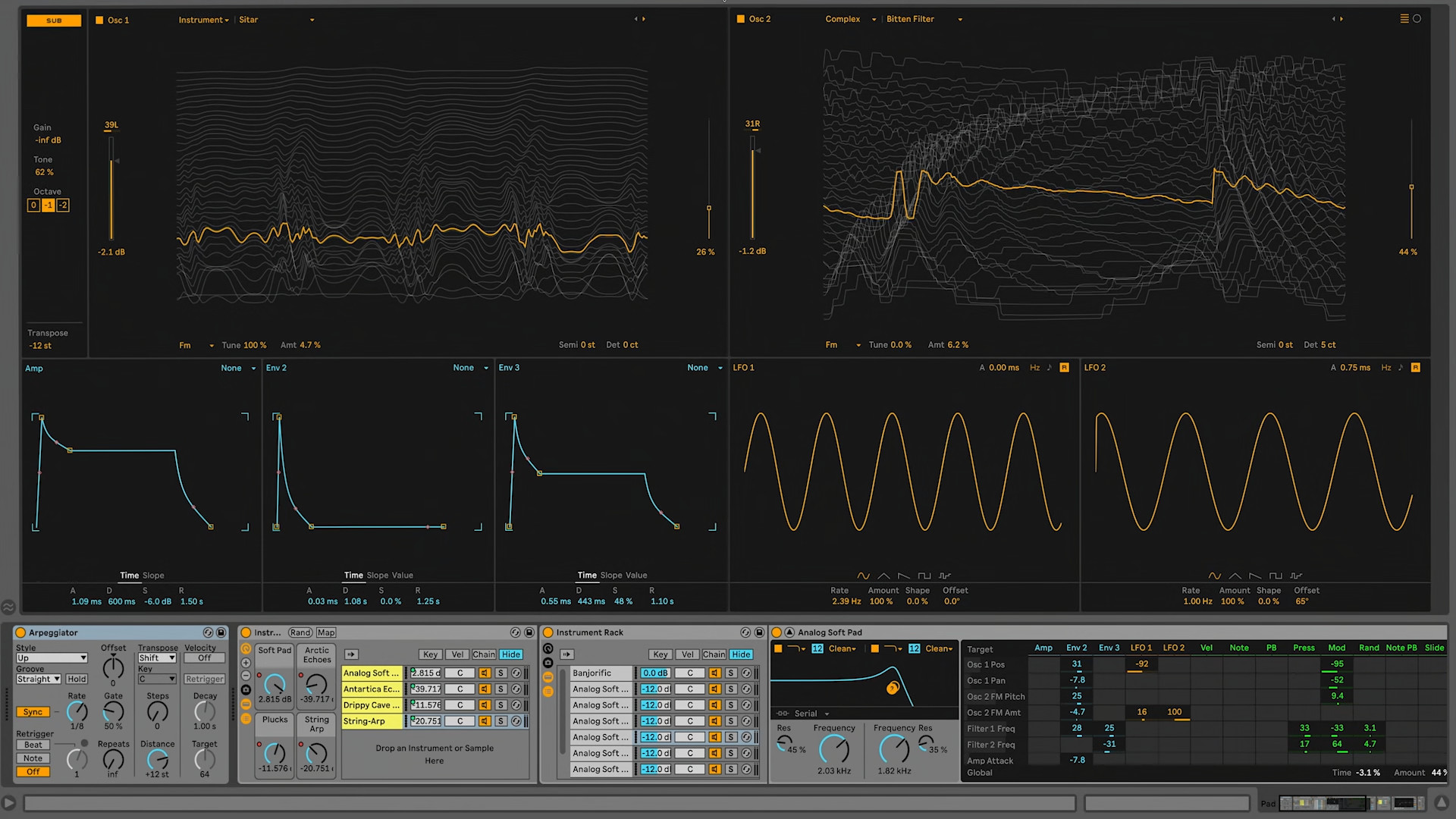The image size is (1456, 819).
Task: Click the plus icon to add a macro control
Action: pos(246,663)
